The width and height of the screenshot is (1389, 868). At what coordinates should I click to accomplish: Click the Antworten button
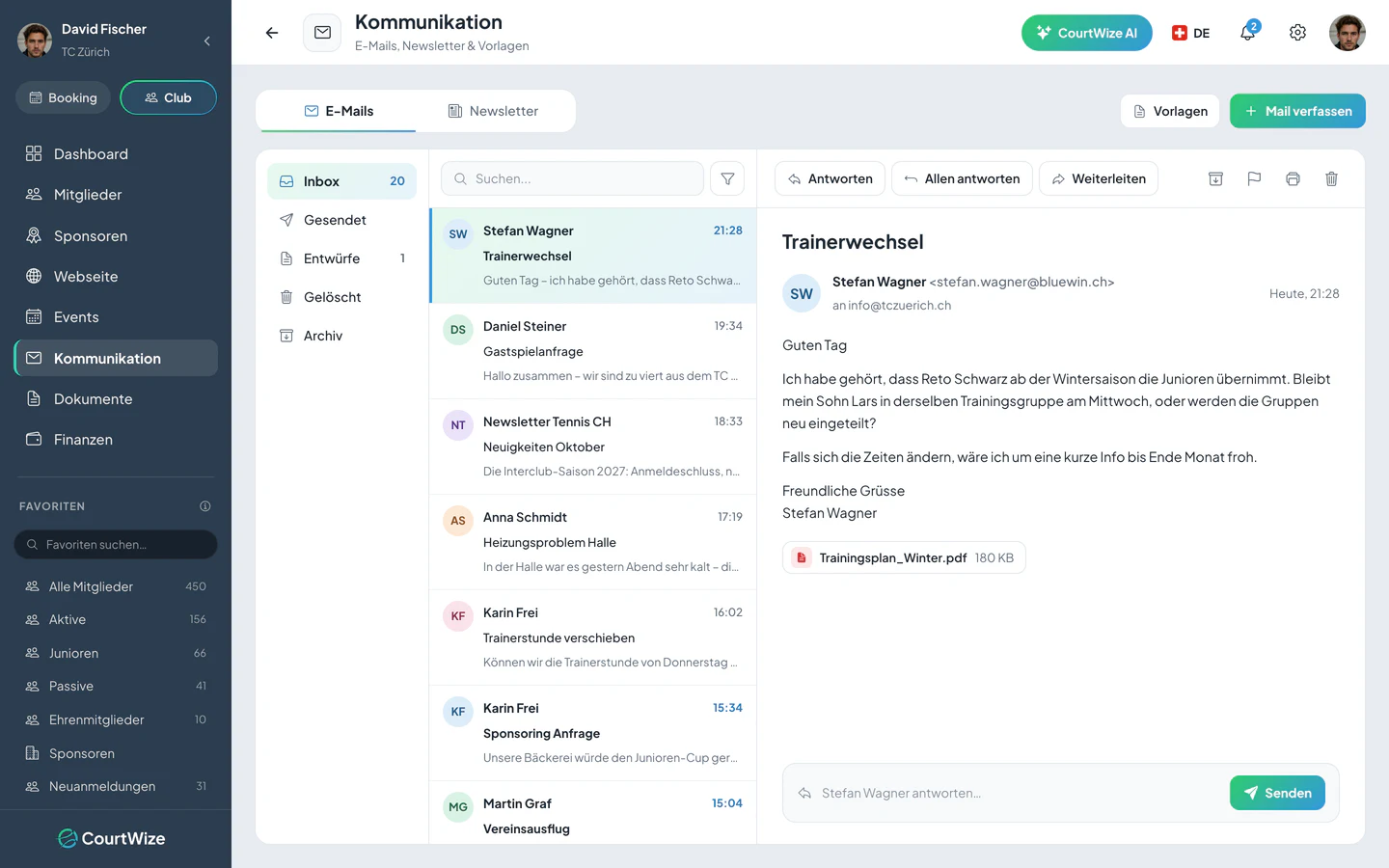point(830,178)
